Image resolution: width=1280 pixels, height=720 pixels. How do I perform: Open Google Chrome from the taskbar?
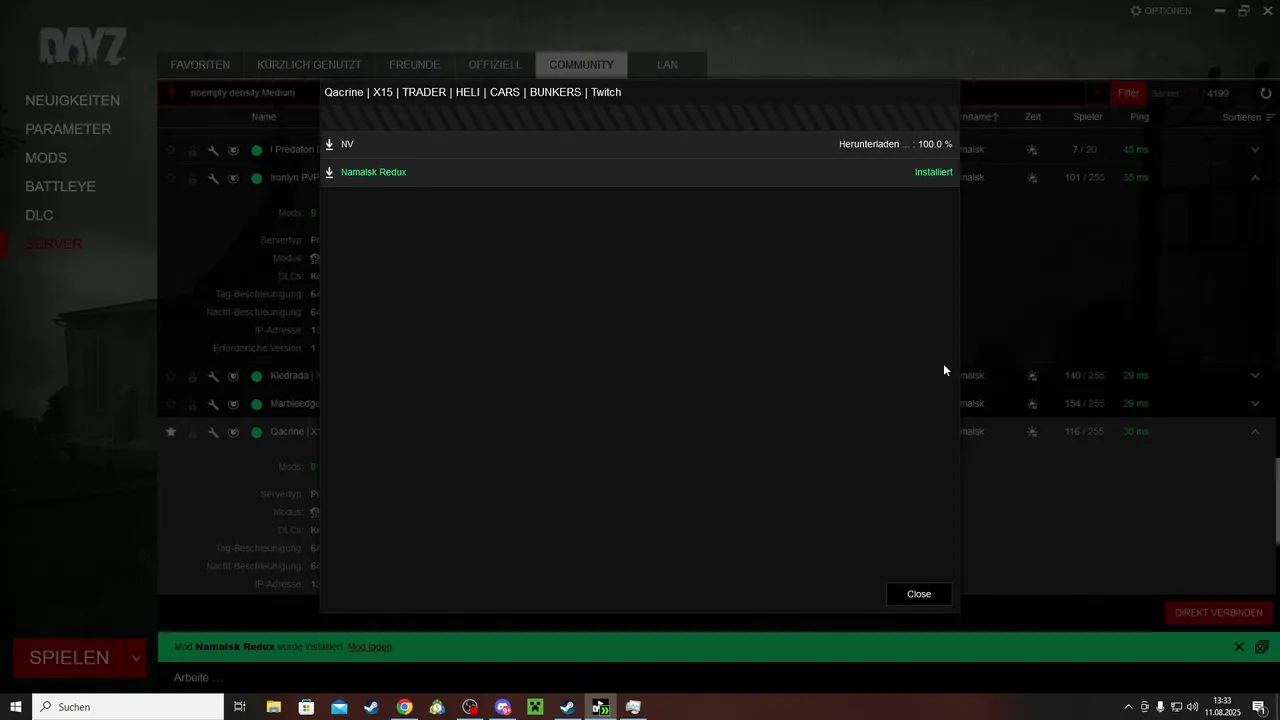(x=404, y=707)
